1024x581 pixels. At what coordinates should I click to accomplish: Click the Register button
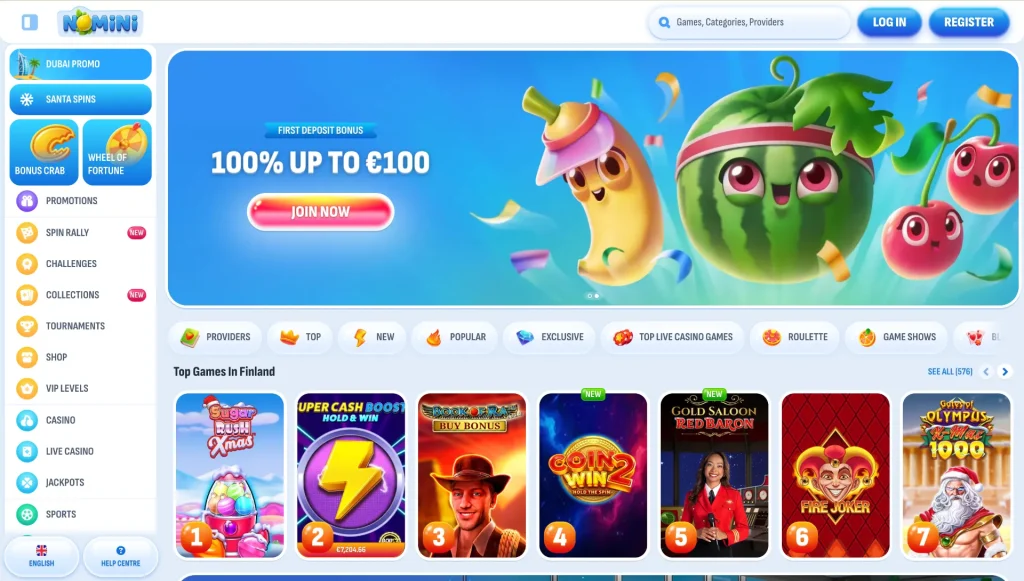[x=969, y=22]
